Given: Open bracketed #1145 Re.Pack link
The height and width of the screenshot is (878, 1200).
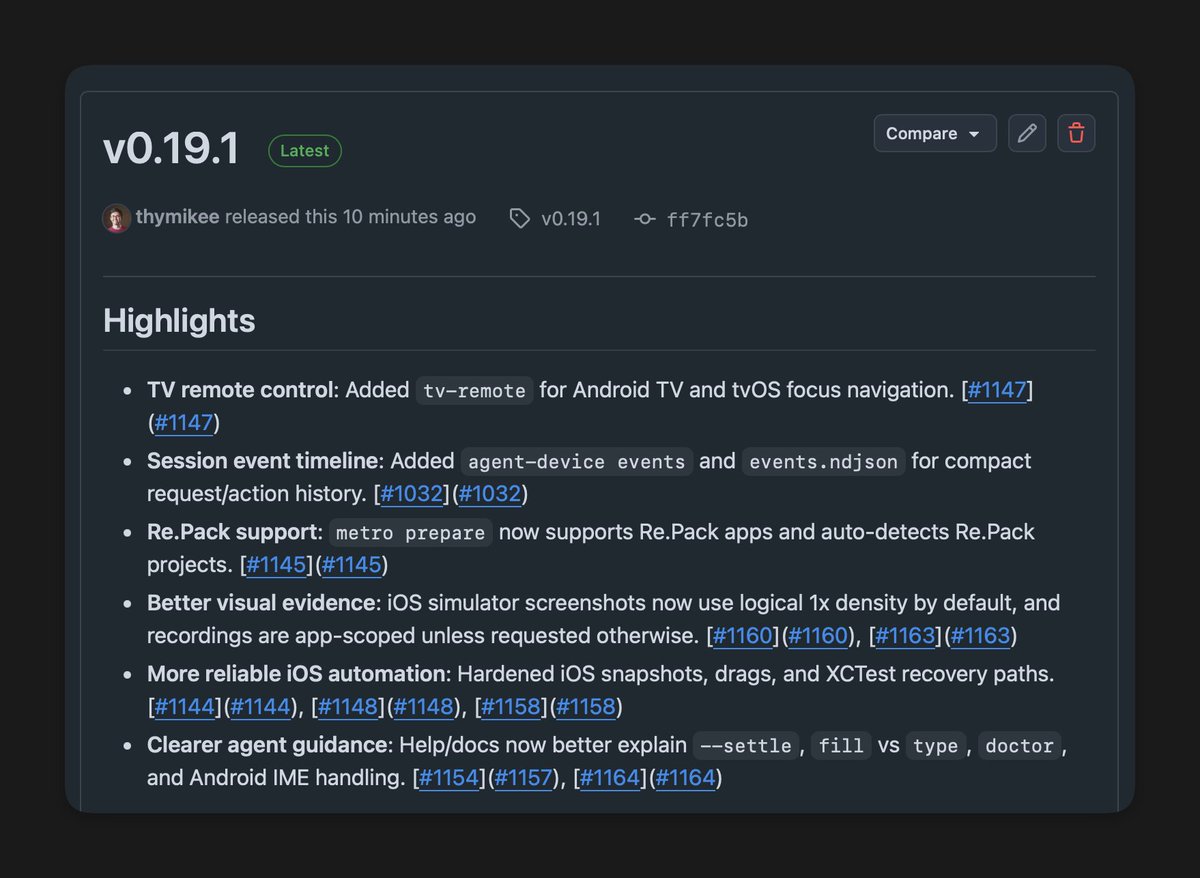Looking at the screenshot, I should (276, 564).
